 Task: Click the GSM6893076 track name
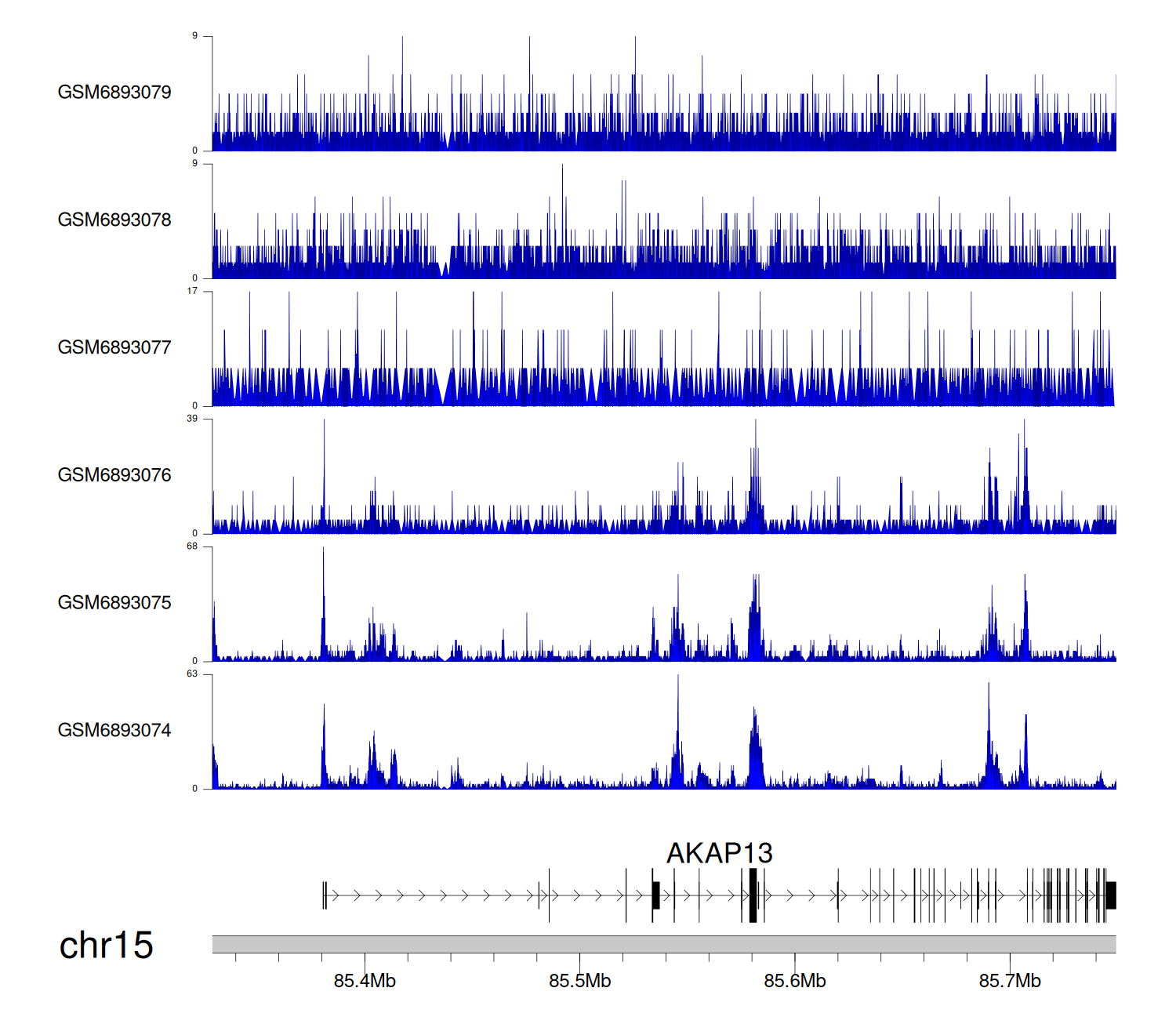114,475
